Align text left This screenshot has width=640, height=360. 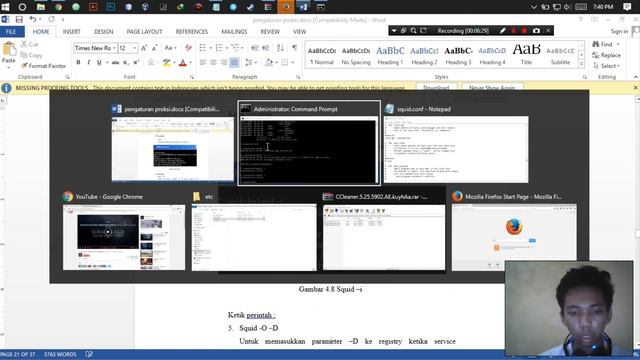[203, 62]
